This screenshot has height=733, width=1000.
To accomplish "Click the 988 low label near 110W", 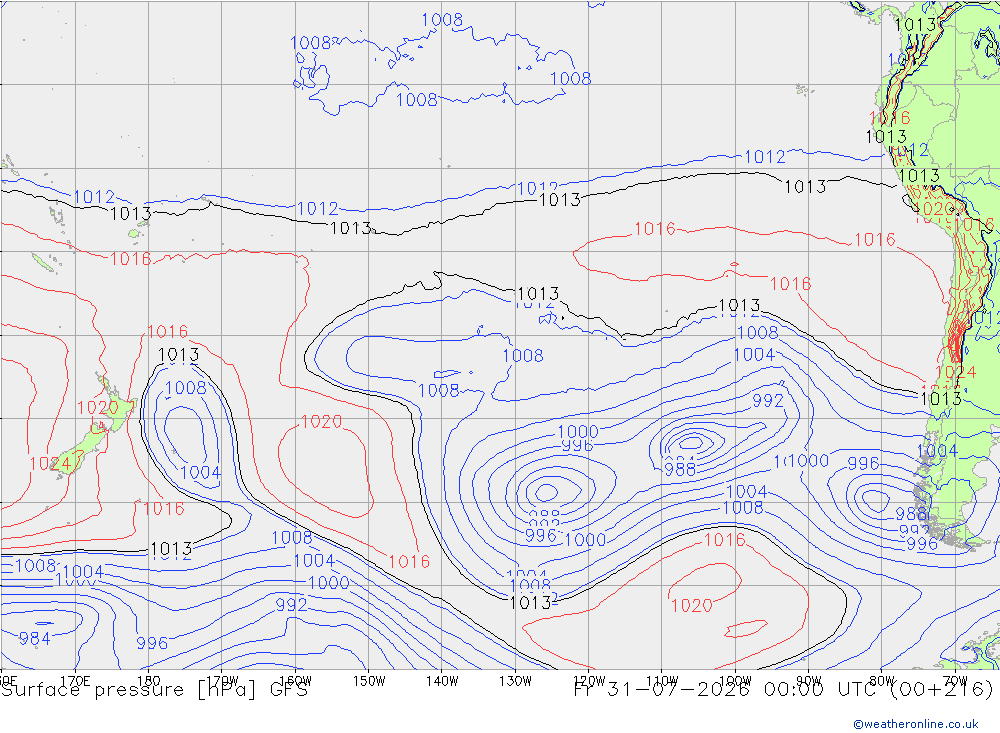I will (x=680, y=470).
